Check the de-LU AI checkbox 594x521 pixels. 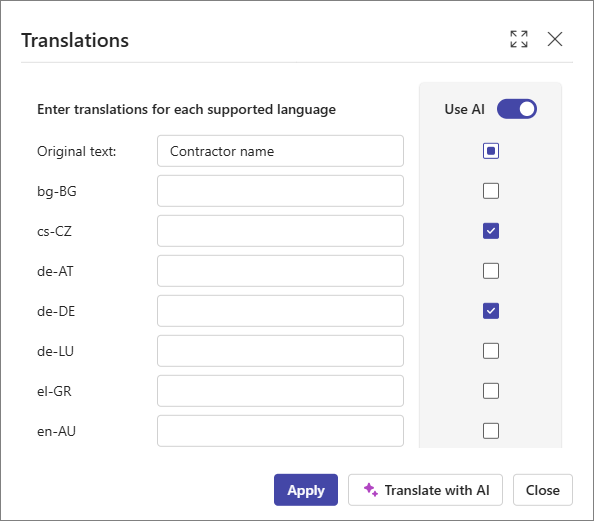[491, 351]
